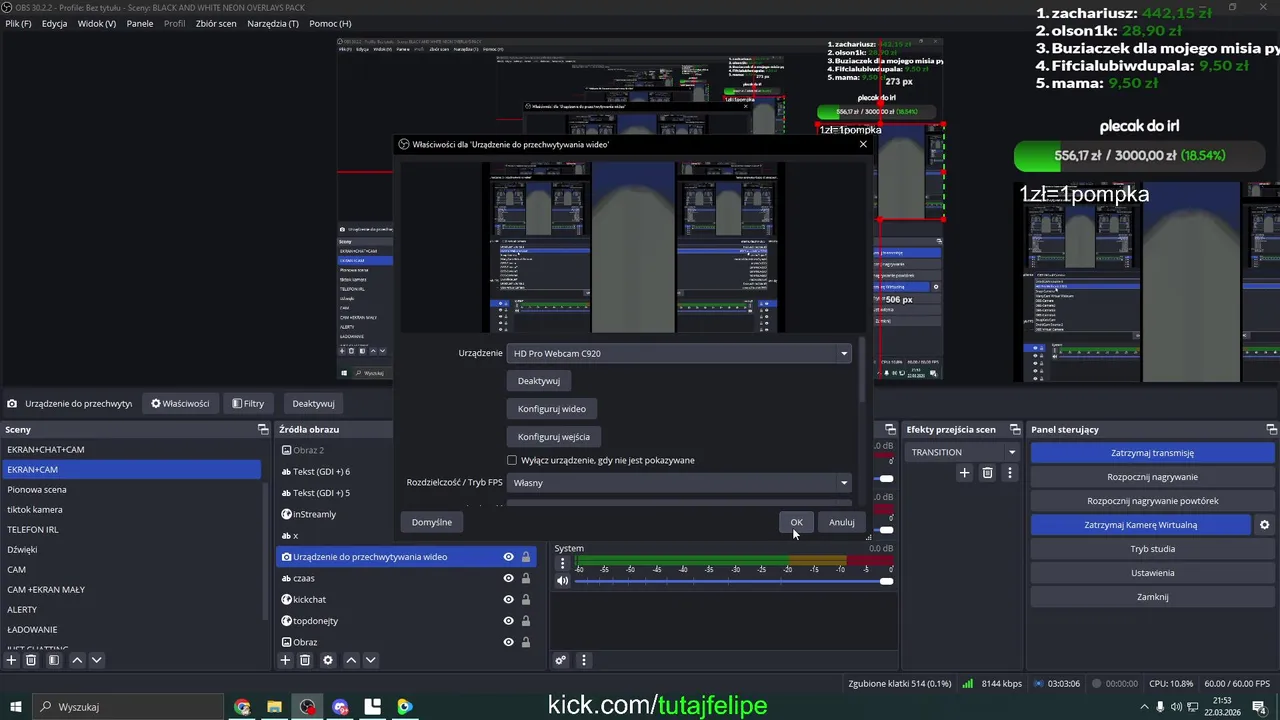
Task: Click Deaktywuj button in properties dialog
Action: tap(539, 381)
